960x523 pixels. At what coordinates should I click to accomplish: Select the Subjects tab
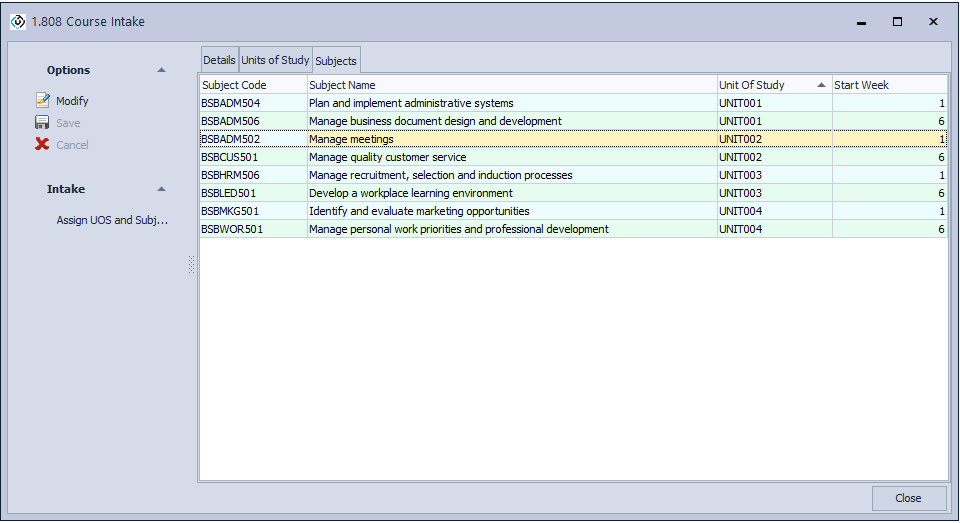336,61
